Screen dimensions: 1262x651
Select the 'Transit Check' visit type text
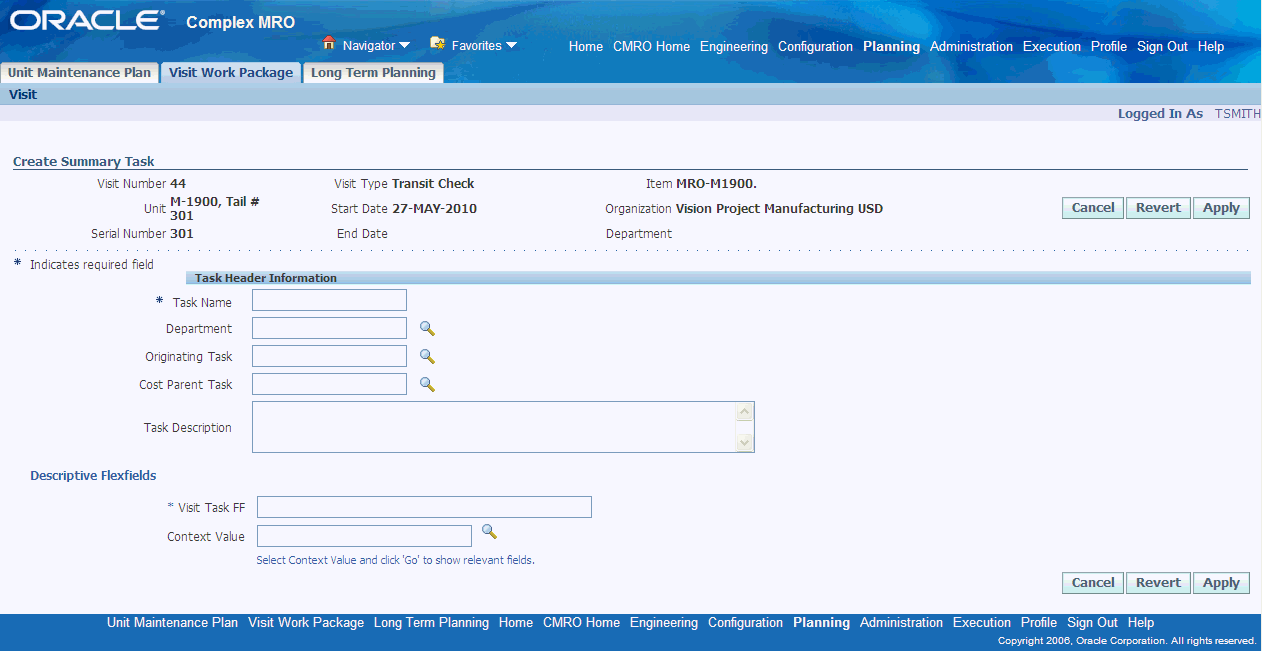(x=433, y=184)
